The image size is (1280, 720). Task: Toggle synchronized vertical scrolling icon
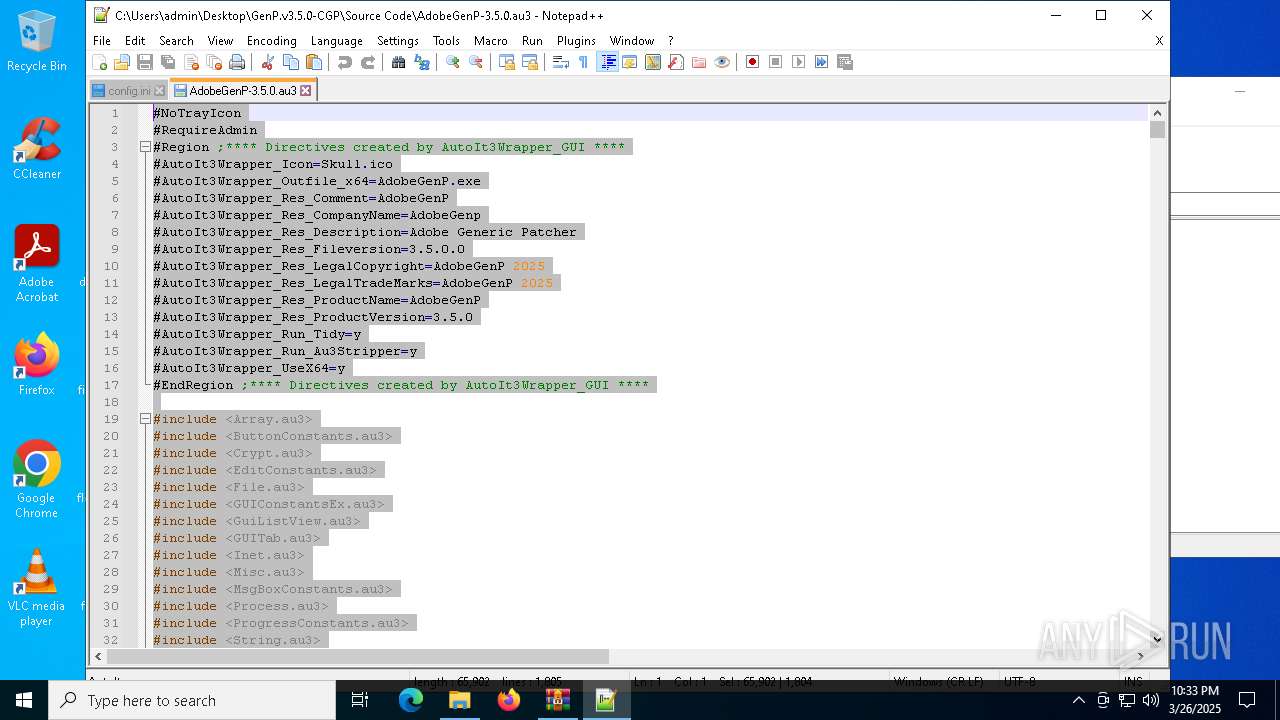click(507, 62)
